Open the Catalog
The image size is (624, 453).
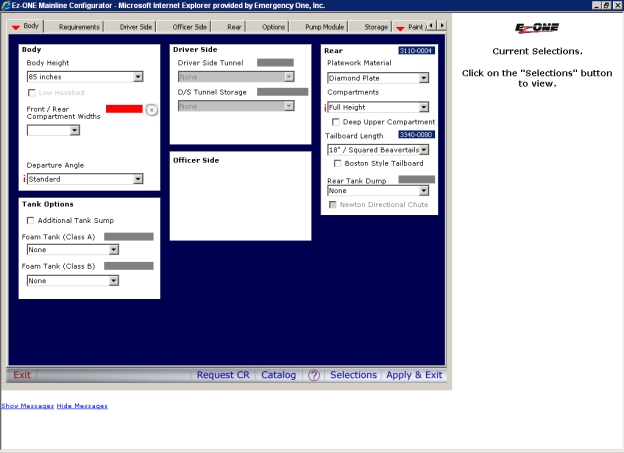[x=279, y=375]
